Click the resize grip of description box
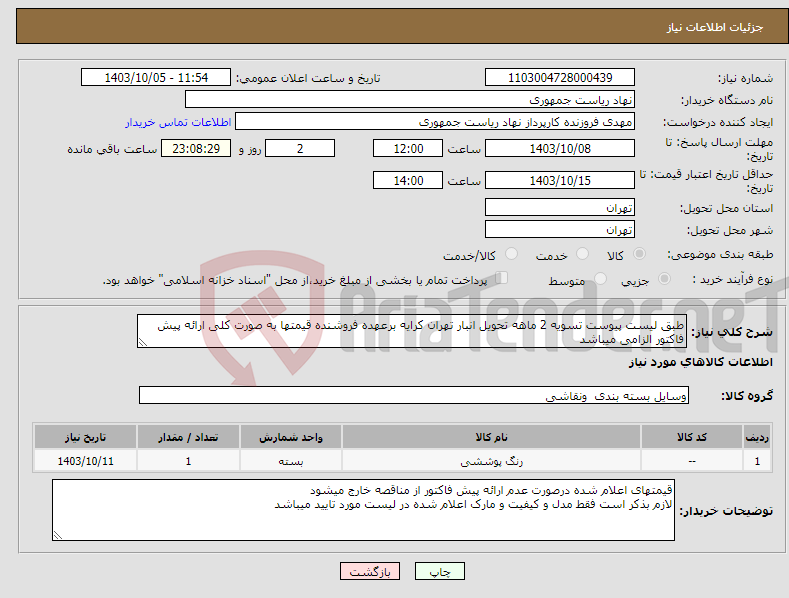Viewport: 789px width, 598px height. point(143,343)
